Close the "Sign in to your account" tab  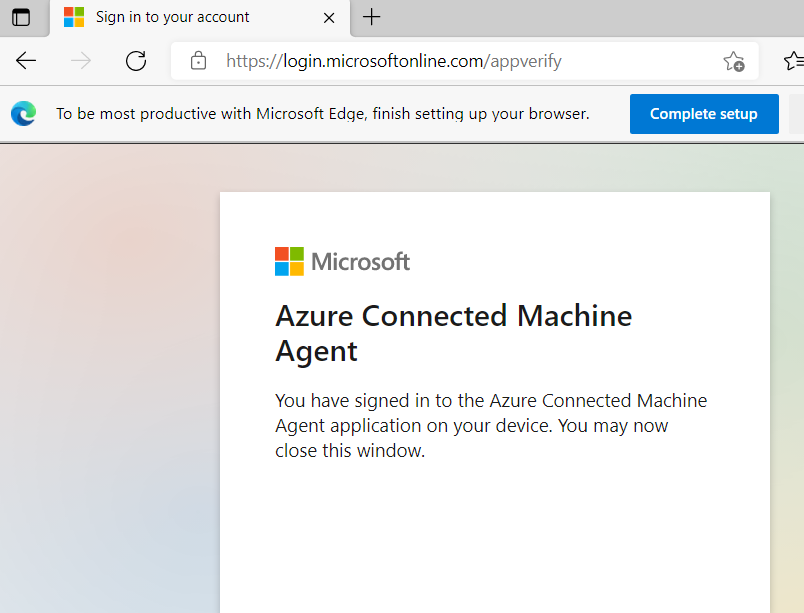pos(330,17)
